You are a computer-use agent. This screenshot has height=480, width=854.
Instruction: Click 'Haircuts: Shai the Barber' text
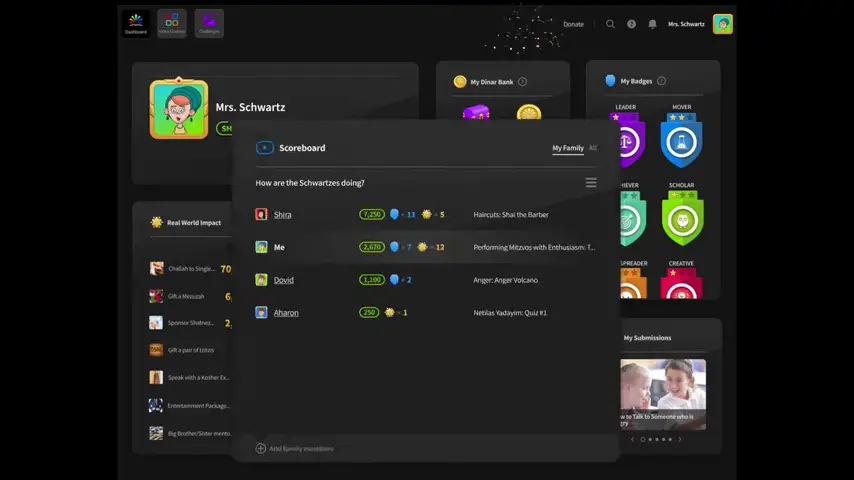[x=510, y=215]
